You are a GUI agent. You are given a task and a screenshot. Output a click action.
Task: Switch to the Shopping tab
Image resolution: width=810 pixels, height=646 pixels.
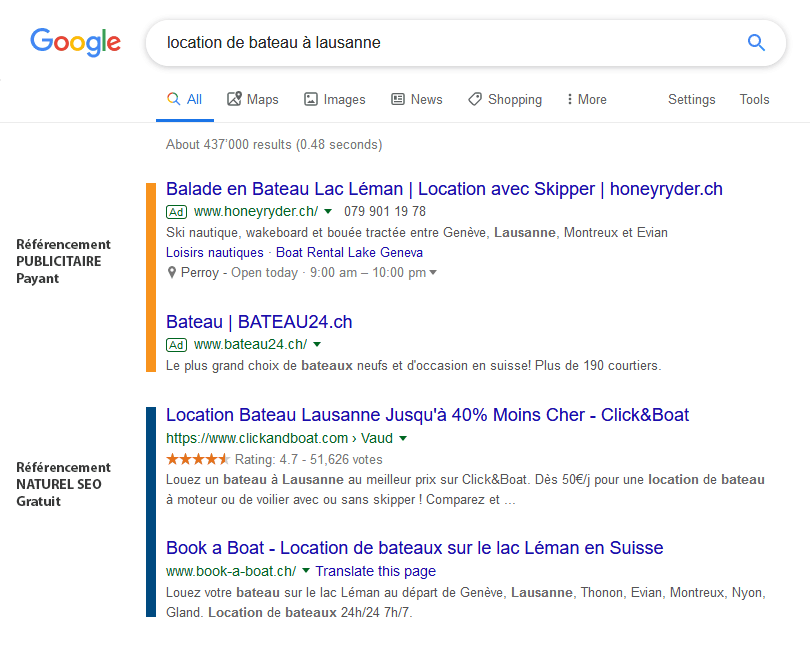coord(505,99)
